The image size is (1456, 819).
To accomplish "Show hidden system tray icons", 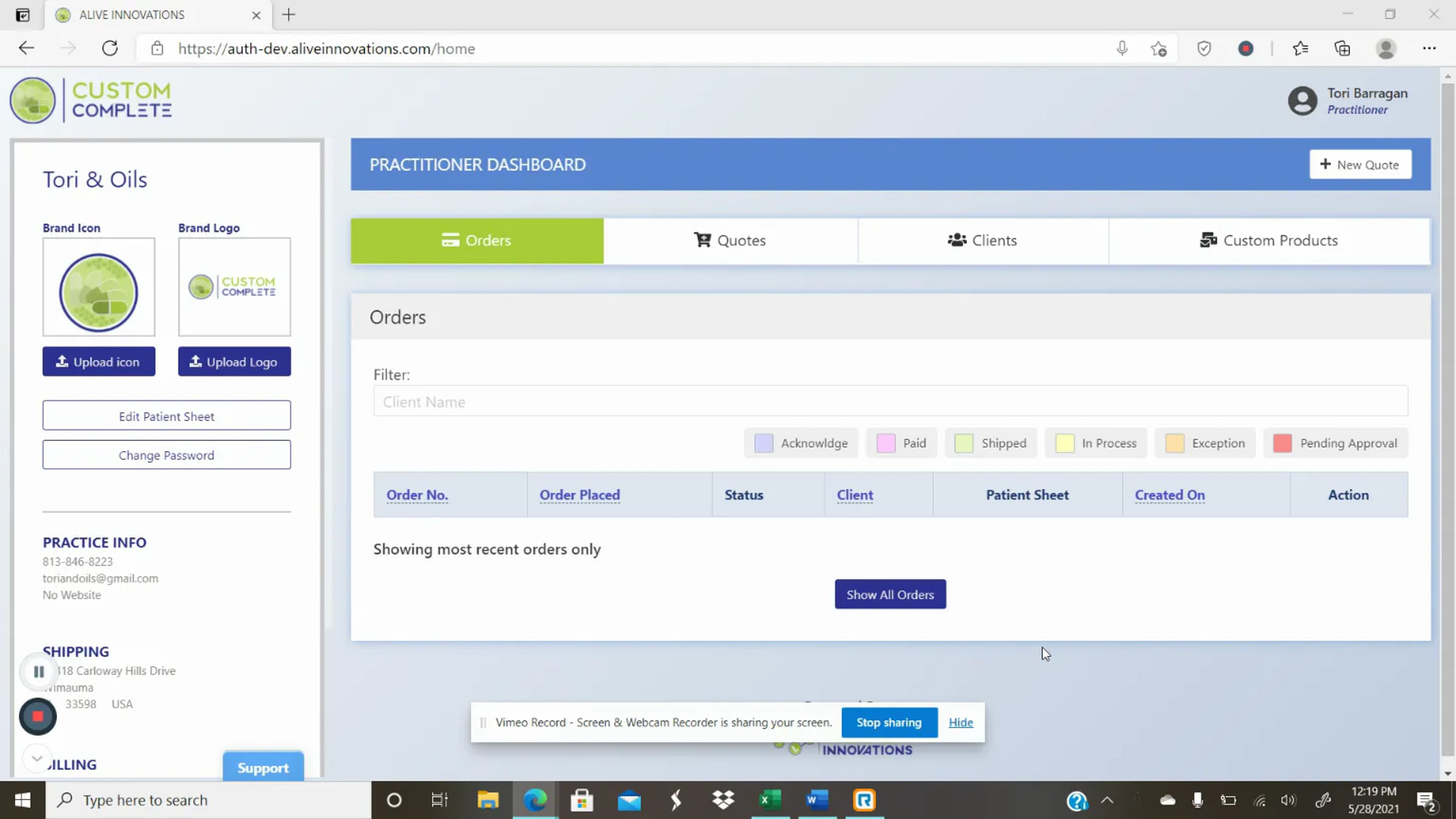I will [1107, 800].
